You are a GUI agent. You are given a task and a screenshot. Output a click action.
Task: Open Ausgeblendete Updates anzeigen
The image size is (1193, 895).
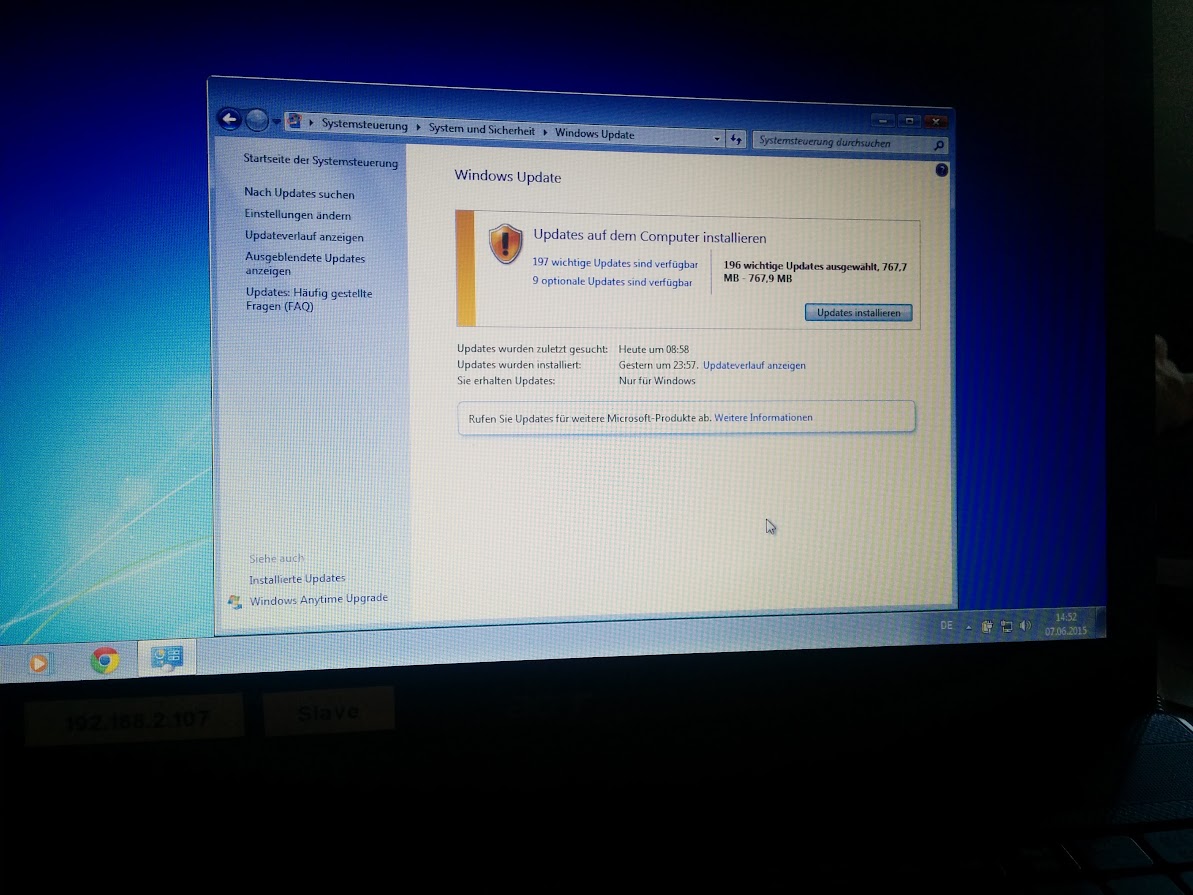click(305, 264)
